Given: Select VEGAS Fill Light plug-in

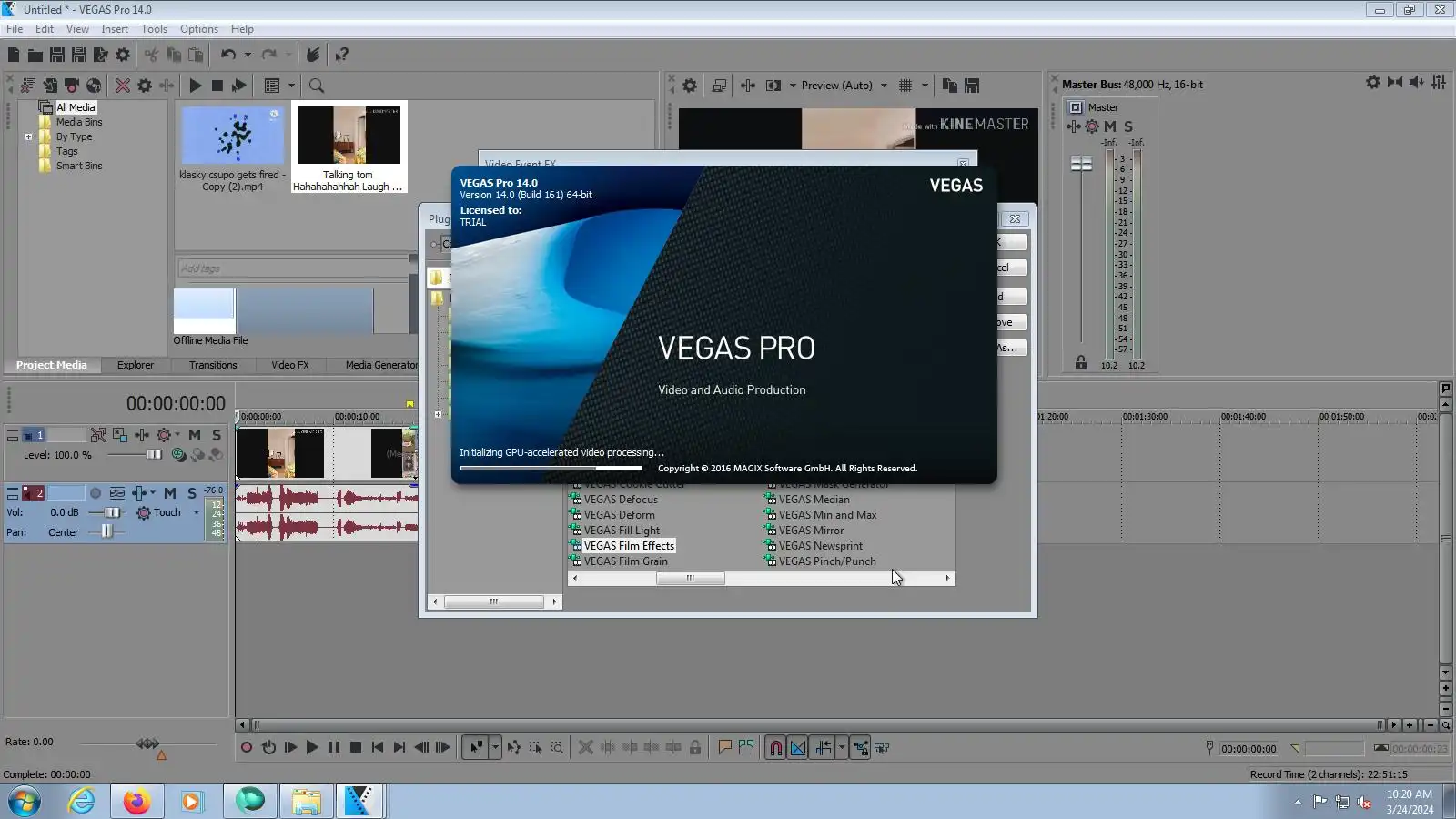Looking at the screenshot, I should (622, 531).
